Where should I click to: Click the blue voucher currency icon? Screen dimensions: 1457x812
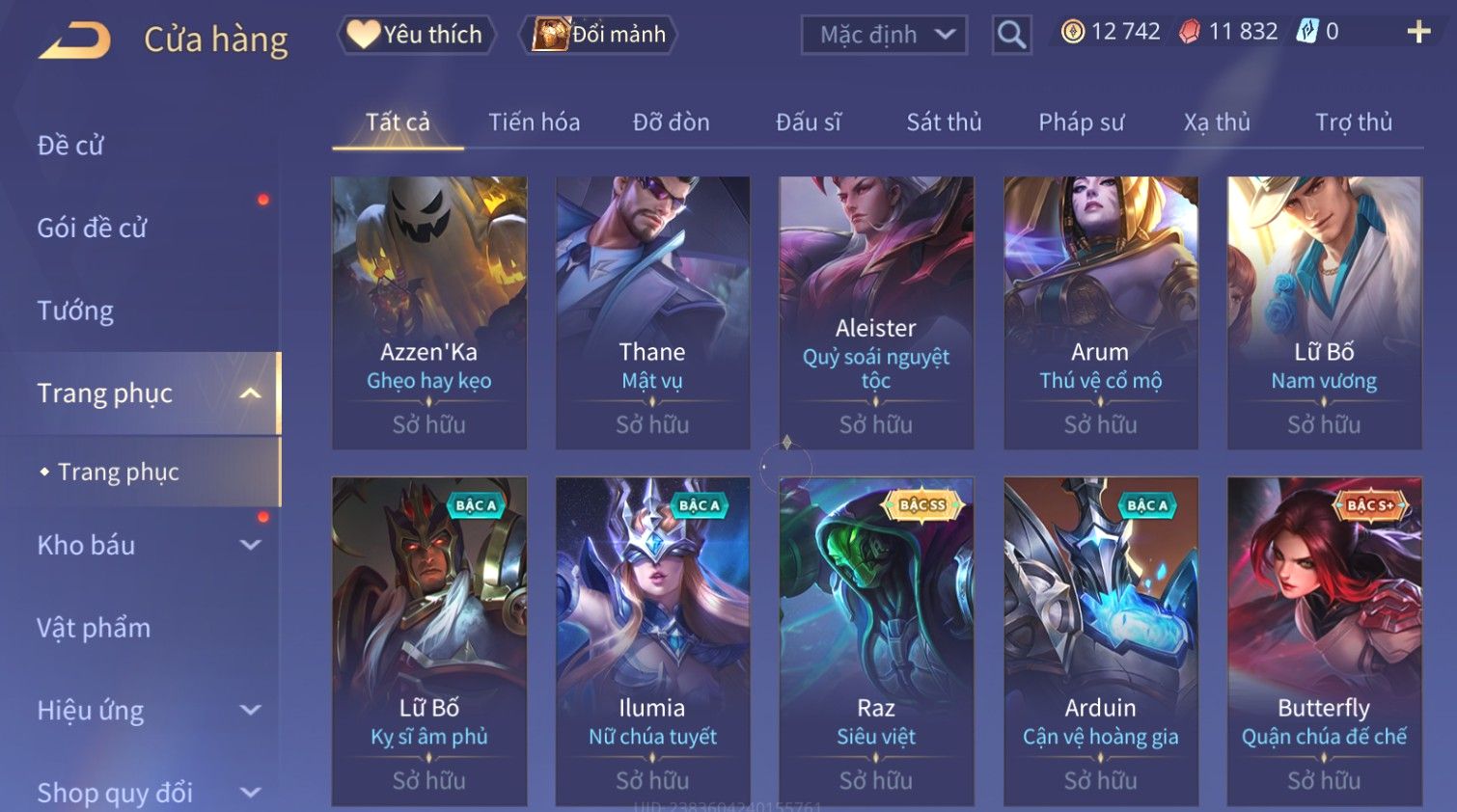point(1307,32)
